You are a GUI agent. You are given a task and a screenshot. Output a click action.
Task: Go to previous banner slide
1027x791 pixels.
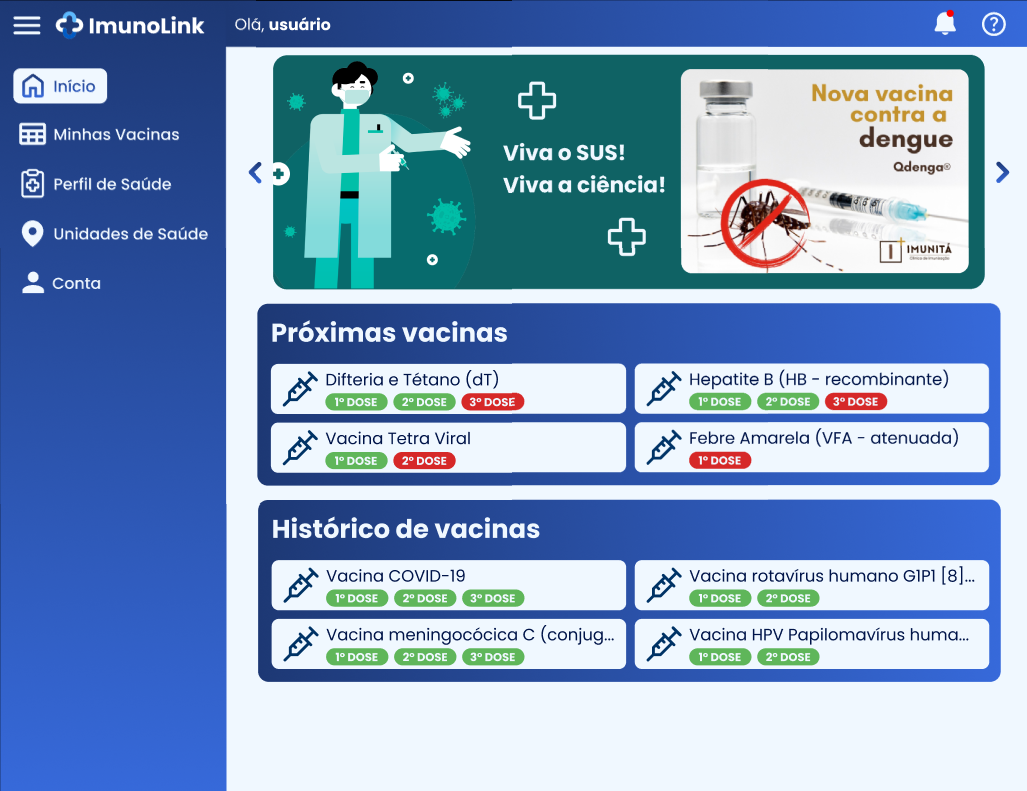[x=255, y=172]
